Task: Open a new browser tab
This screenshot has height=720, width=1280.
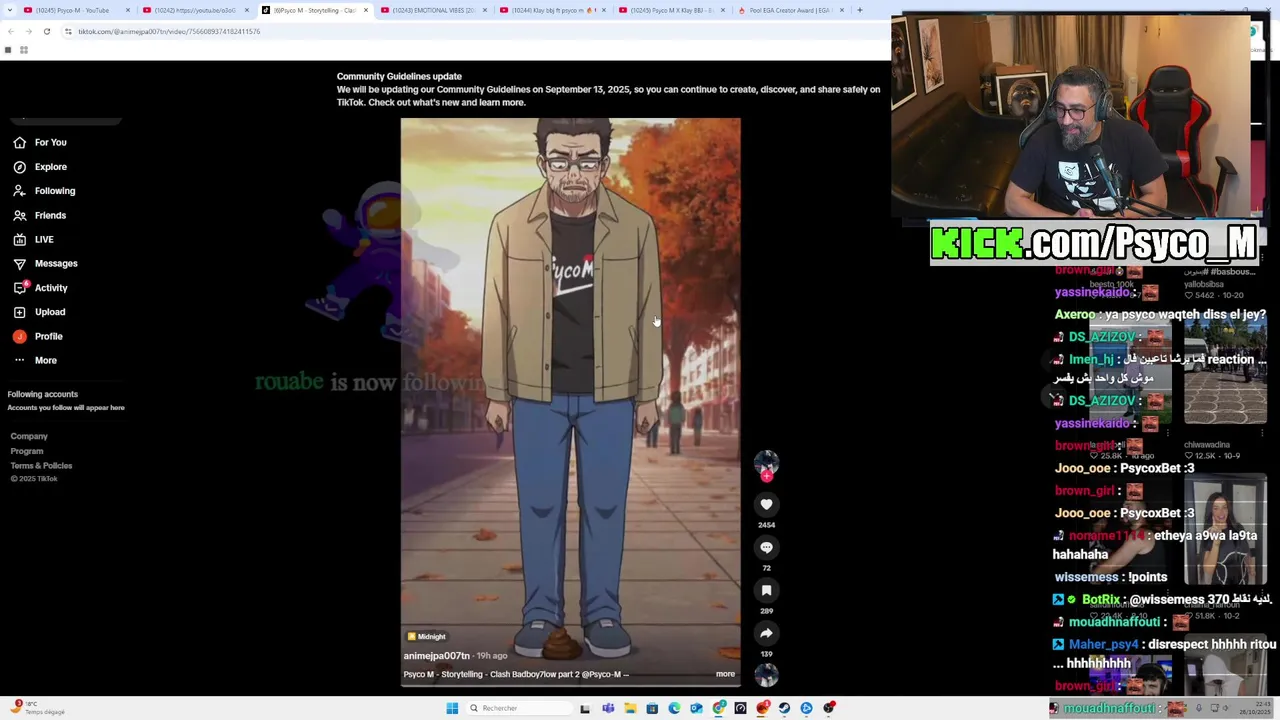Action: click(859, 10)
